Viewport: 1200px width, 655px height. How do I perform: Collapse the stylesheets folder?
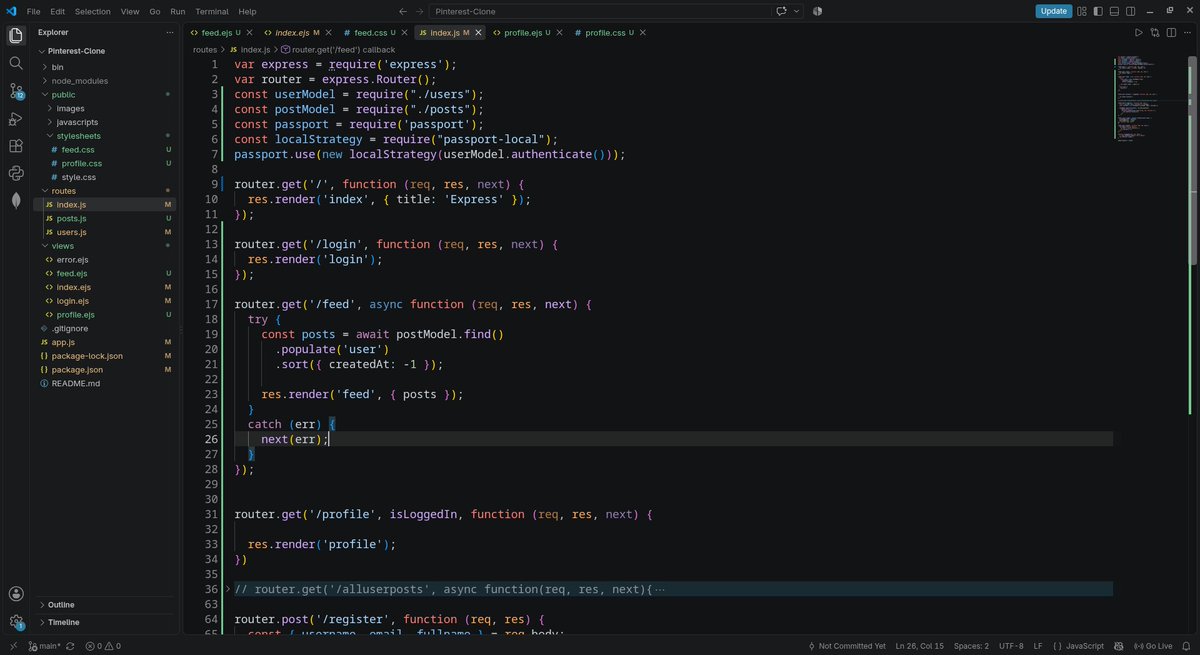(78, 136)
